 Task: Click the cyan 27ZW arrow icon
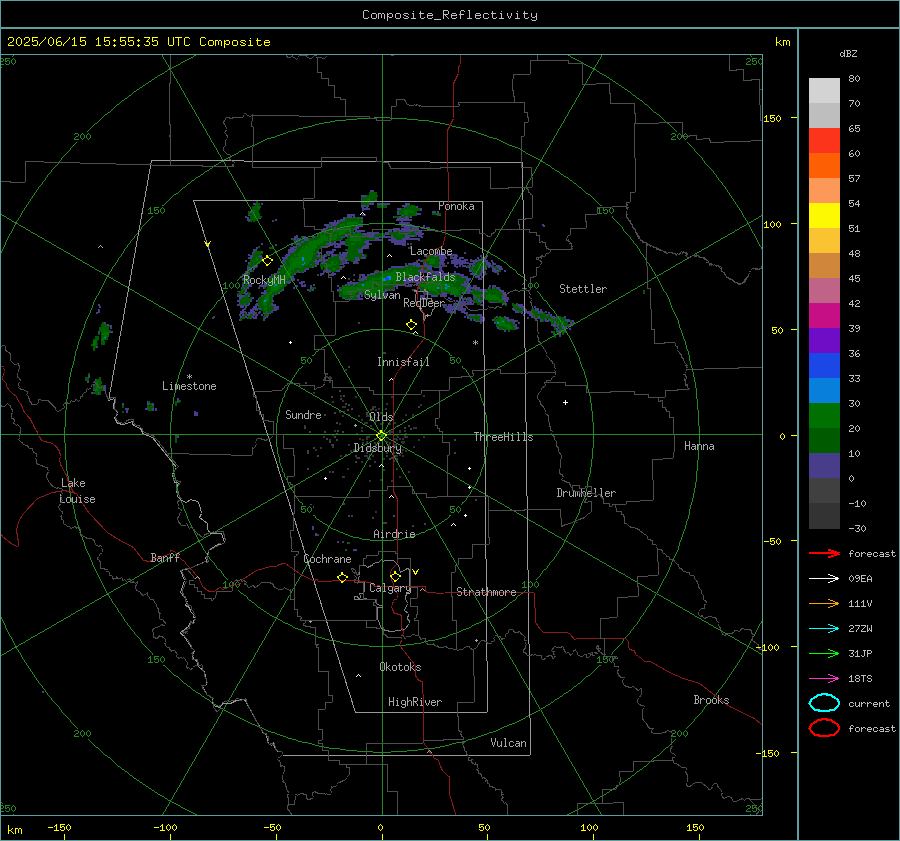tap(824, 629)
